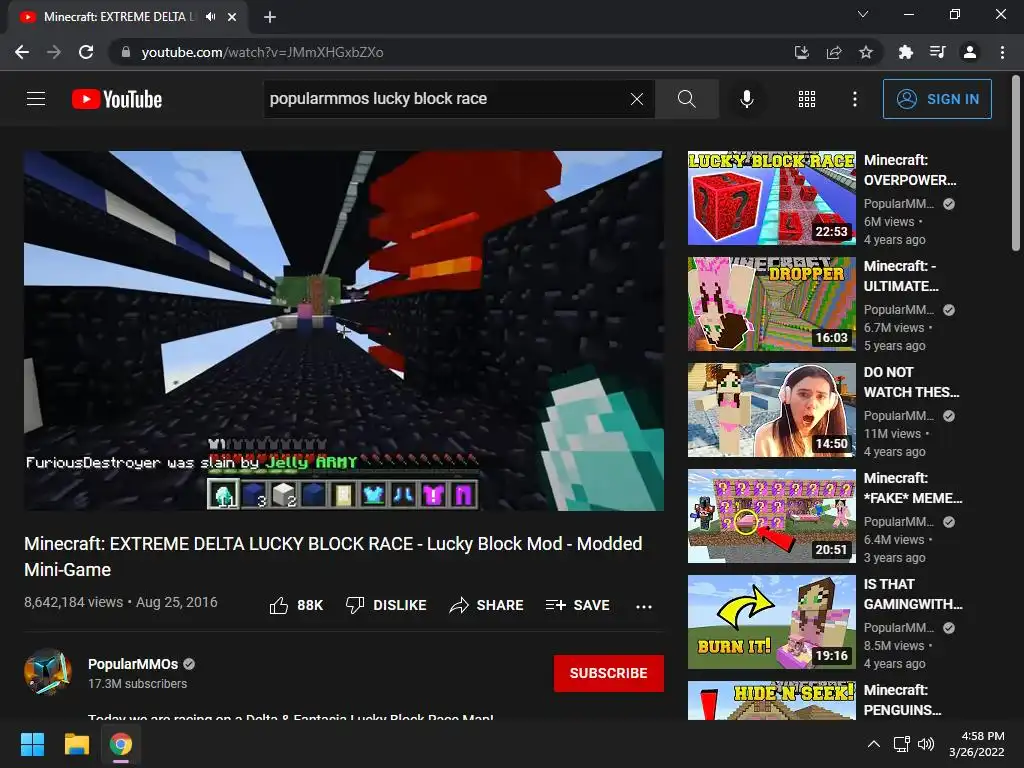
Task: Share this page from address bar
Action: (834, 52)
